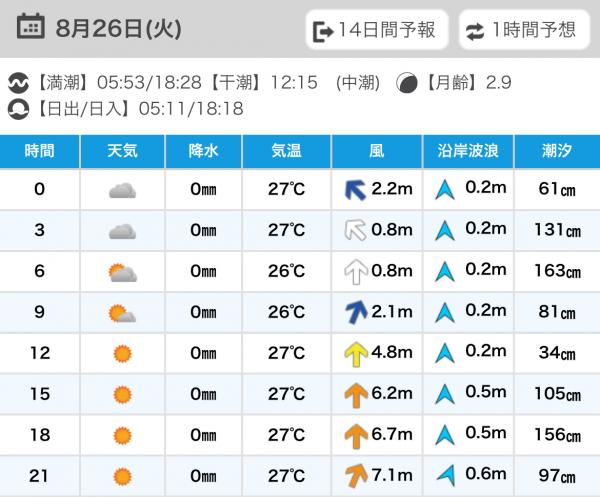Screen dimensions: 600x497
Task: Click the blue wind arrow showing 2.2m
Action: (x=355, y=190)
